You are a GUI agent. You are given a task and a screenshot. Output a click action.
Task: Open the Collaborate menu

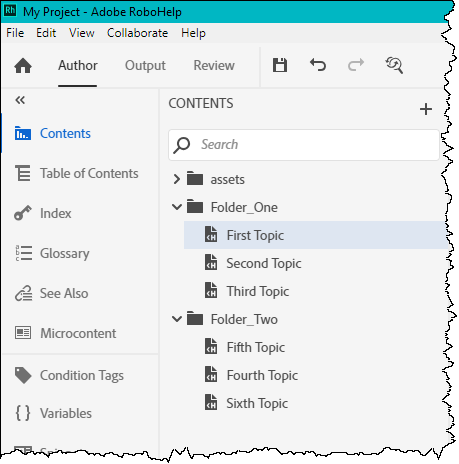pyautogui.click(x=137, y=33)
